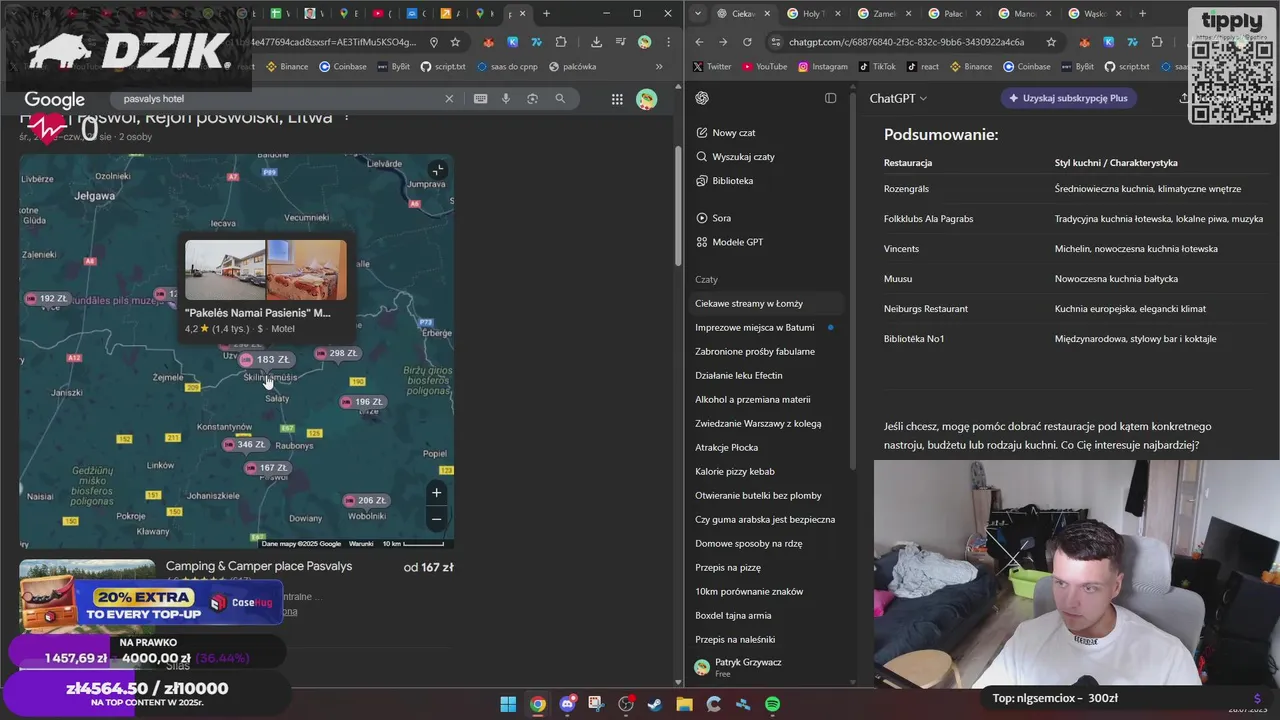Image resolution: width=1280 pixels, height=720 pixels.
Task: Select the 167 zł map price marker
Action: 266,468
